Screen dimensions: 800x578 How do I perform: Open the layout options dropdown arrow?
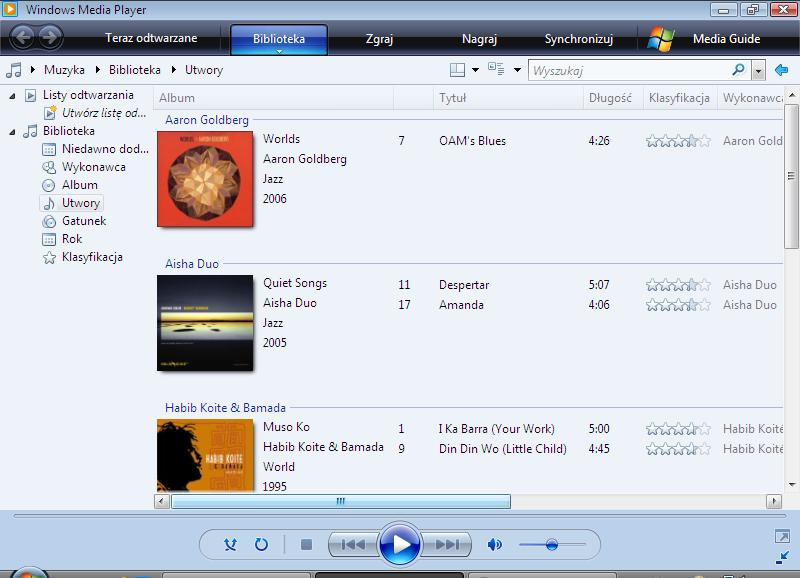pos(475,70)
